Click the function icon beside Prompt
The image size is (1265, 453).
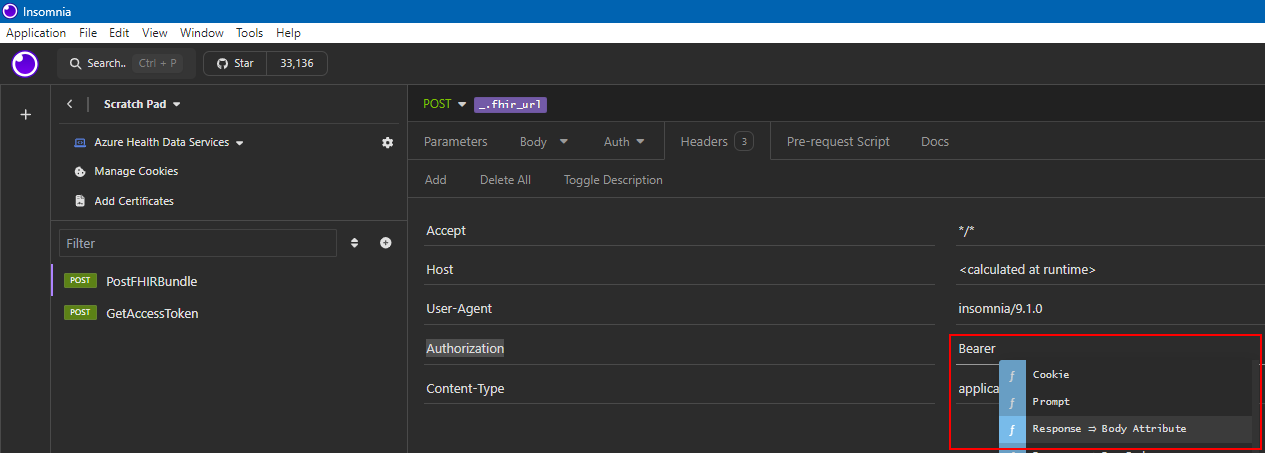pyautogui.click(x=1012, y=402)
